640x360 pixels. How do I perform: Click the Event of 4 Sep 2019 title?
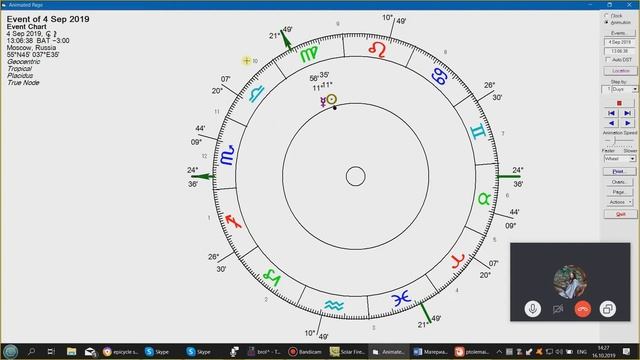click(48, 19)
